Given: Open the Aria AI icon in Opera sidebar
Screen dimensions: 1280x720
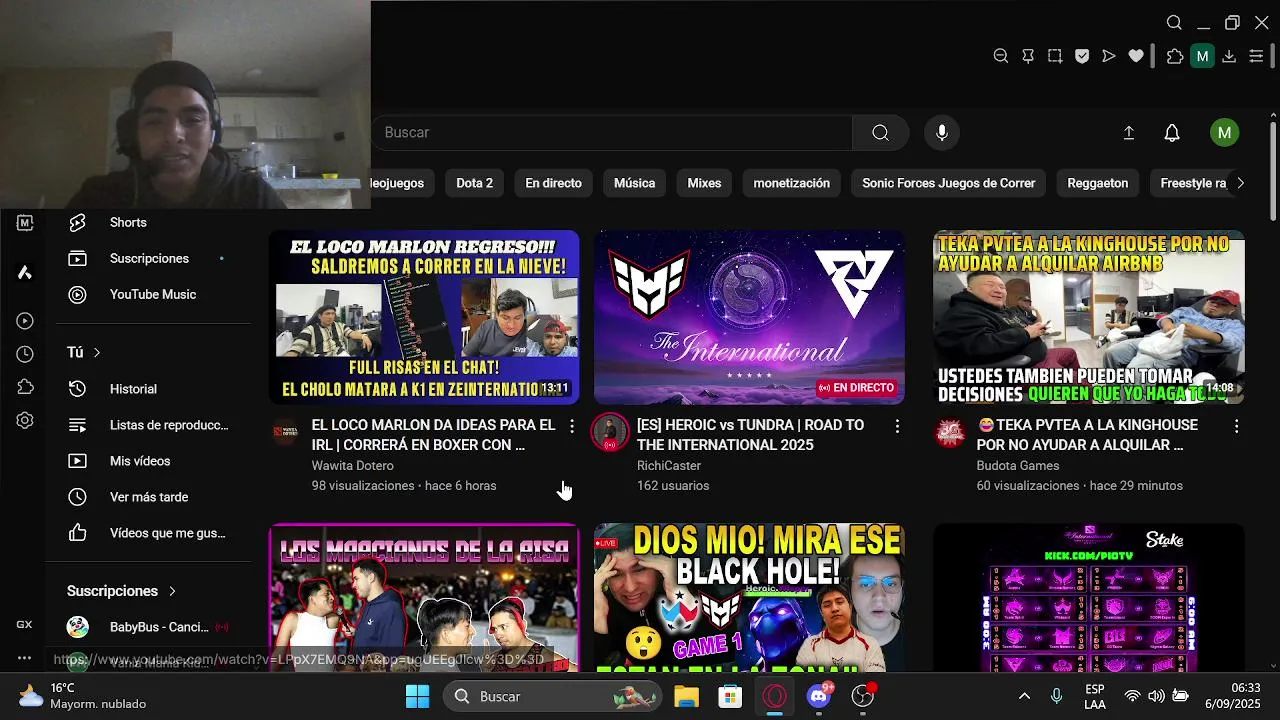Looking at the screenshot, I should (25, 272).
